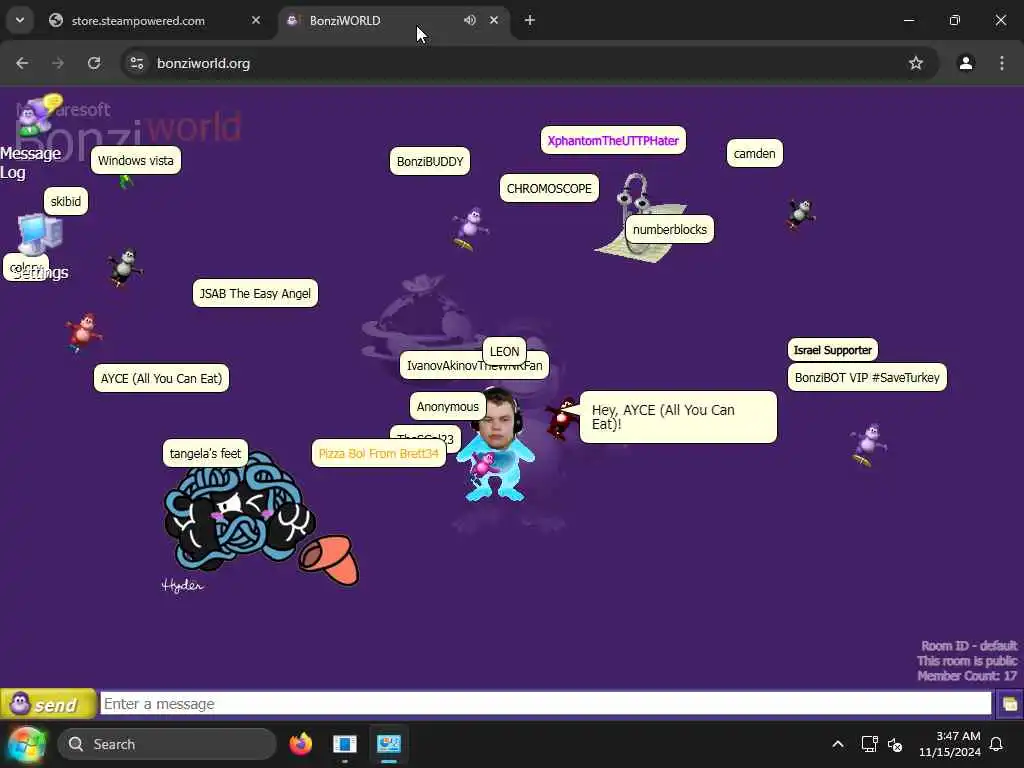Click the muted volume tray icon
Screen dimensions: 1024x768
[x=896, y=744]
